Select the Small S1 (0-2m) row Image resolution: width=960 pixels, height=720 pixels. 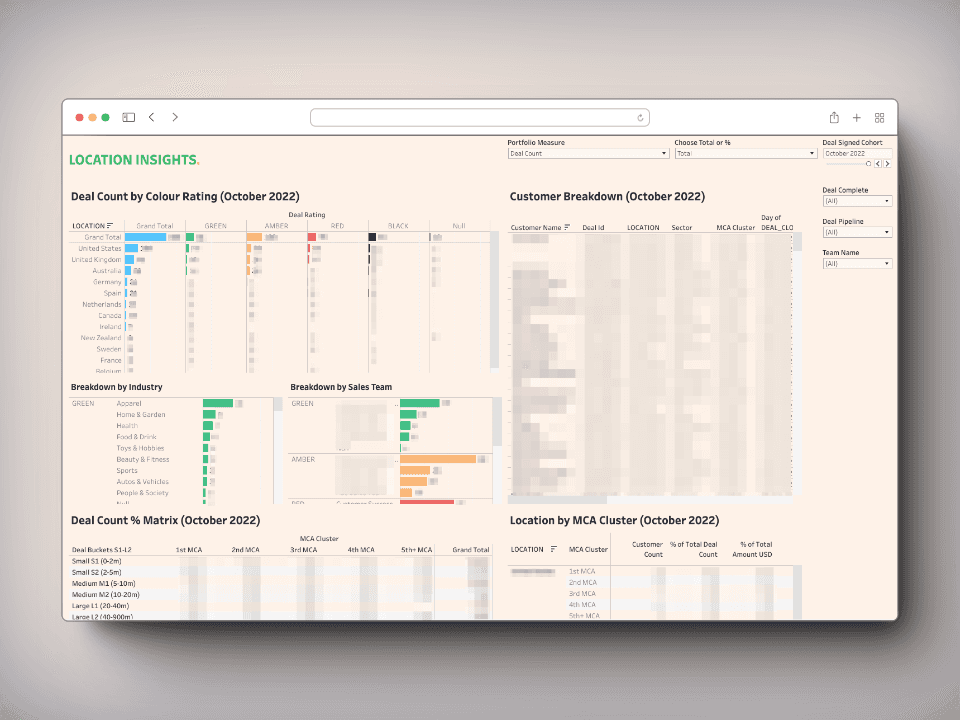pyautogui.click(x=97, y=561)
